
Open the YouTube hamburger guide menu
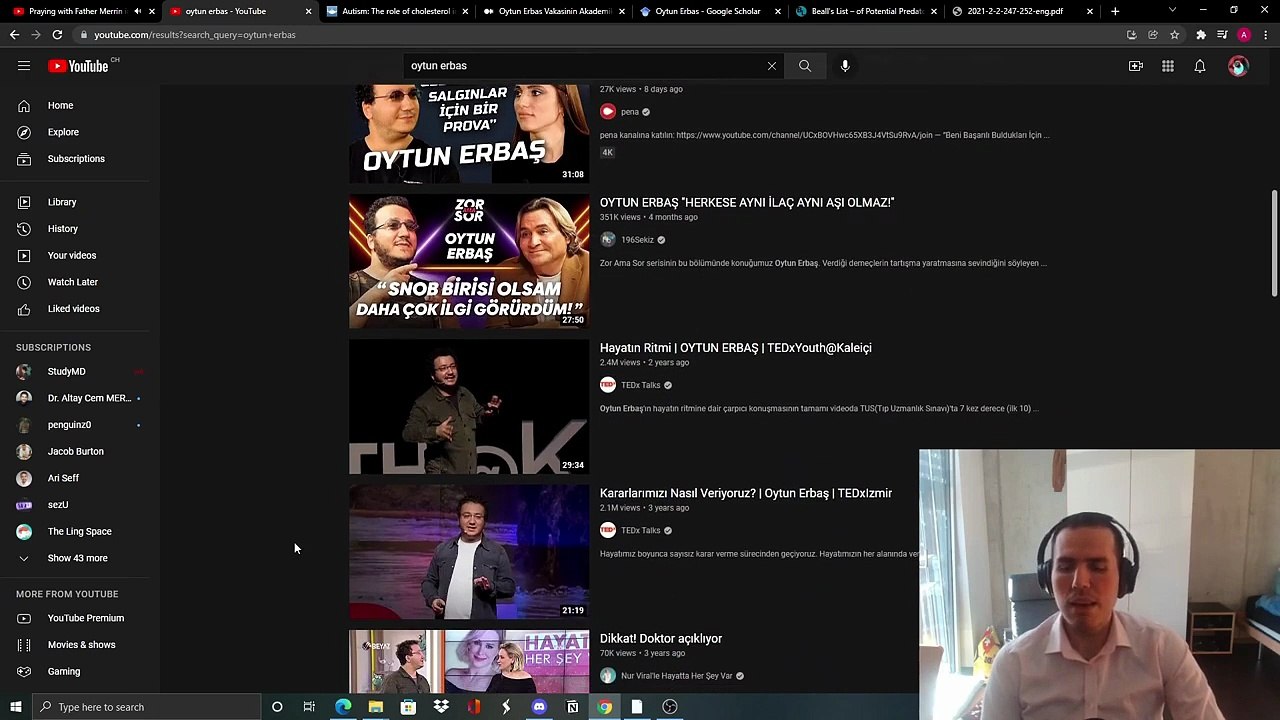tap(24, 66)
